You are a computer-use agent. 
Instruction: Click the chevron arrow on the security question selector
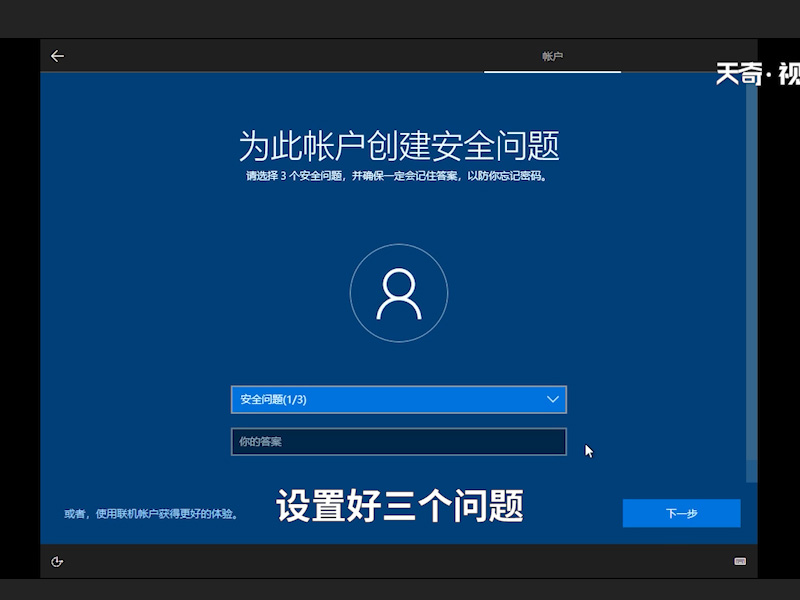coord(553,399)
